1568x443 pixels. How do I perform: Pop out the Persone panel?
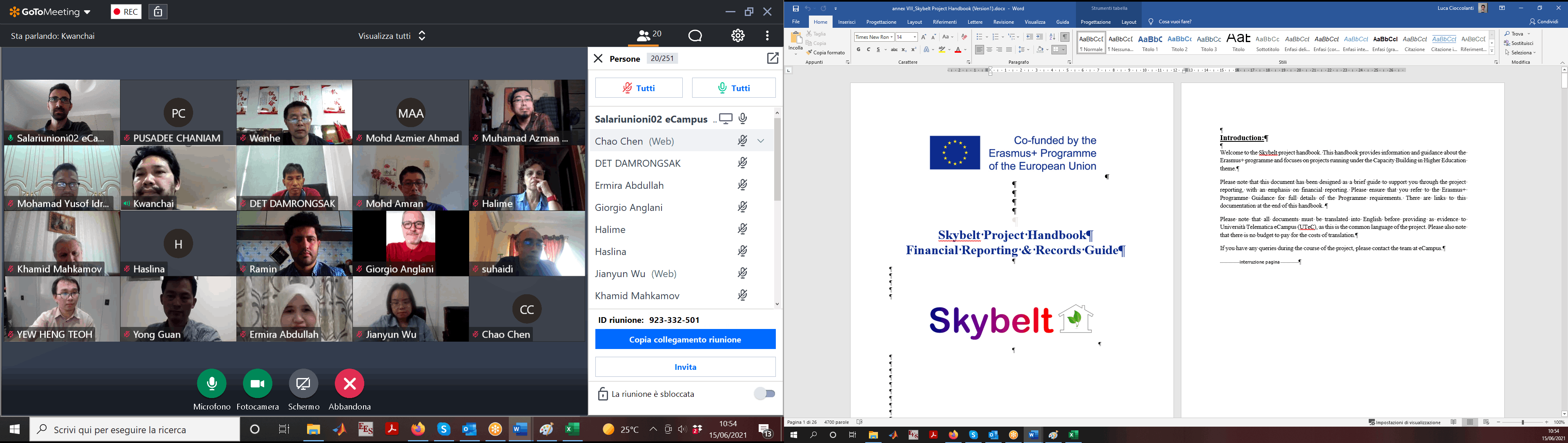pos(773,58)
